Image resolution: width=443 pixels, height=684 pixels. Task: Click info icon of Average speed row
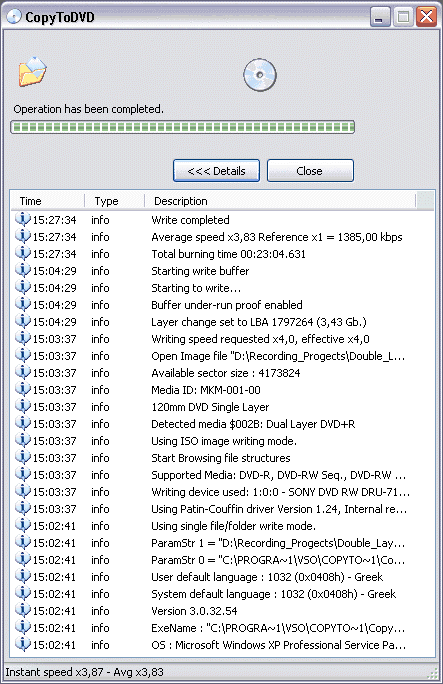click(23, 236)
